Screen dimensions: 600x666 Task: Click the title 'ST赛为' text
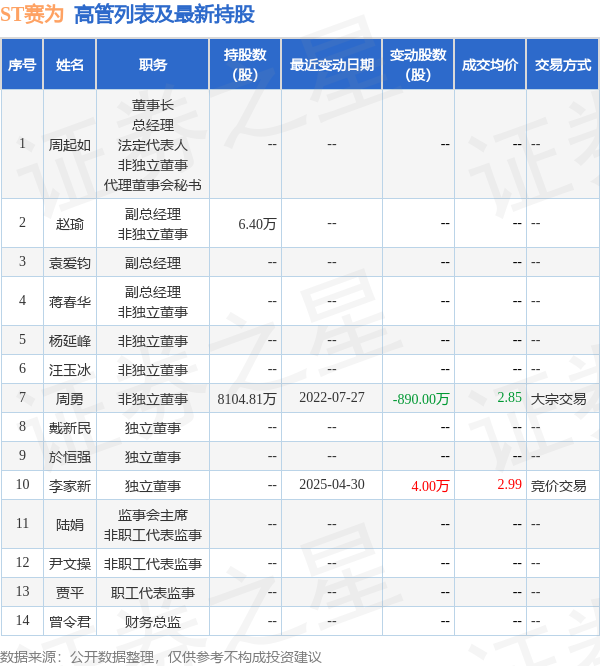[x=31, y=14]
